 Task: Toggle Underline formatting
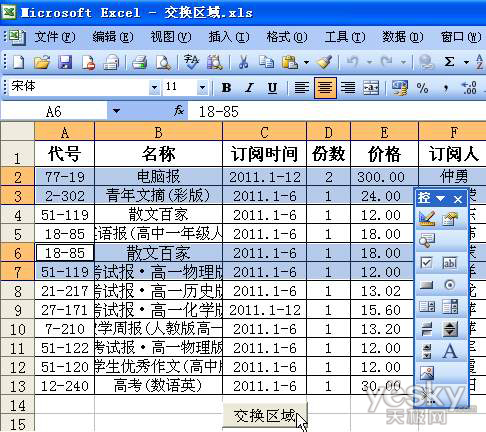tap(272, 88)
